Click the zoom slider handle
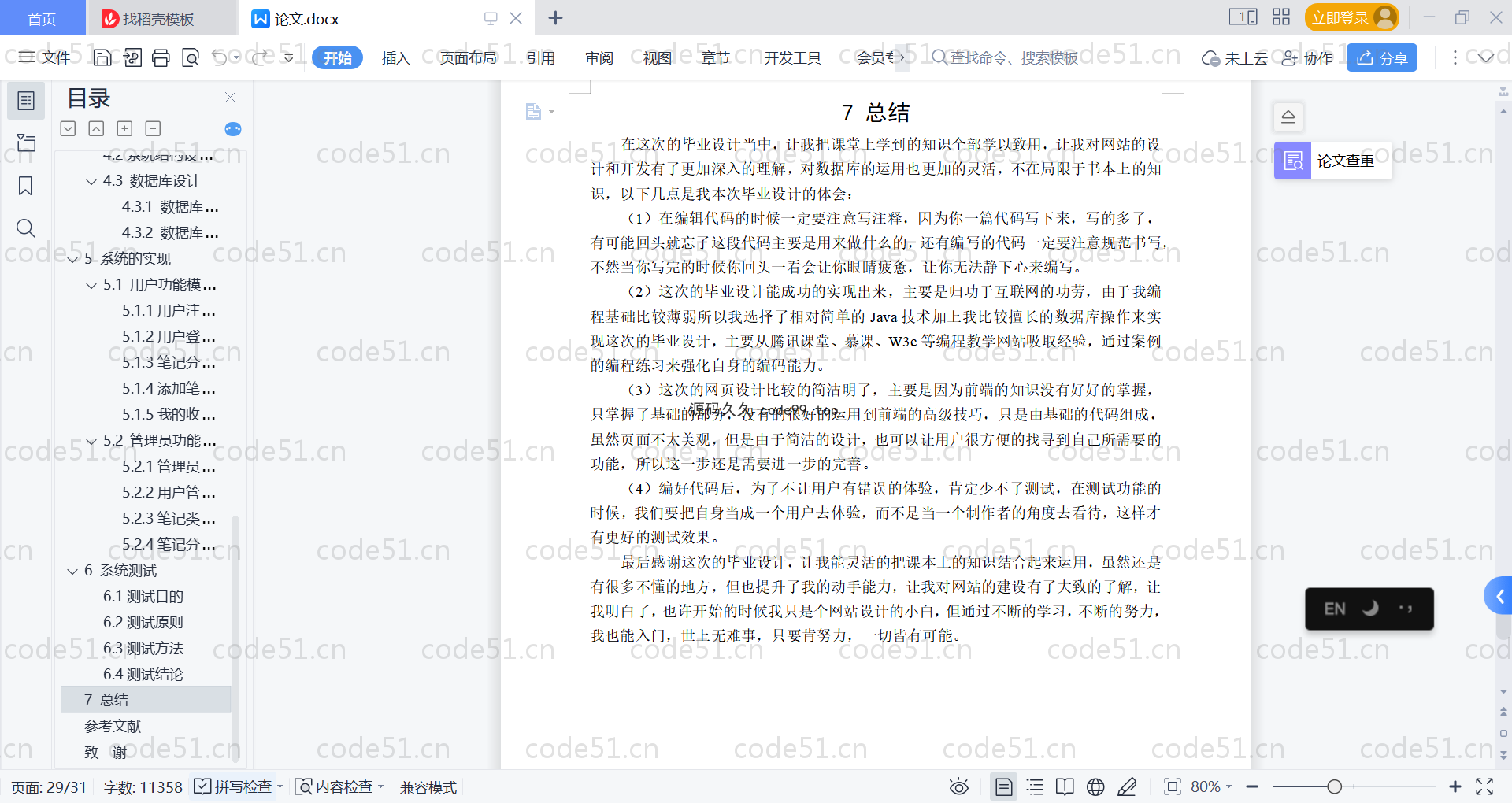The height and width of the screenshot is (803, 1512). coord(1334,786)
